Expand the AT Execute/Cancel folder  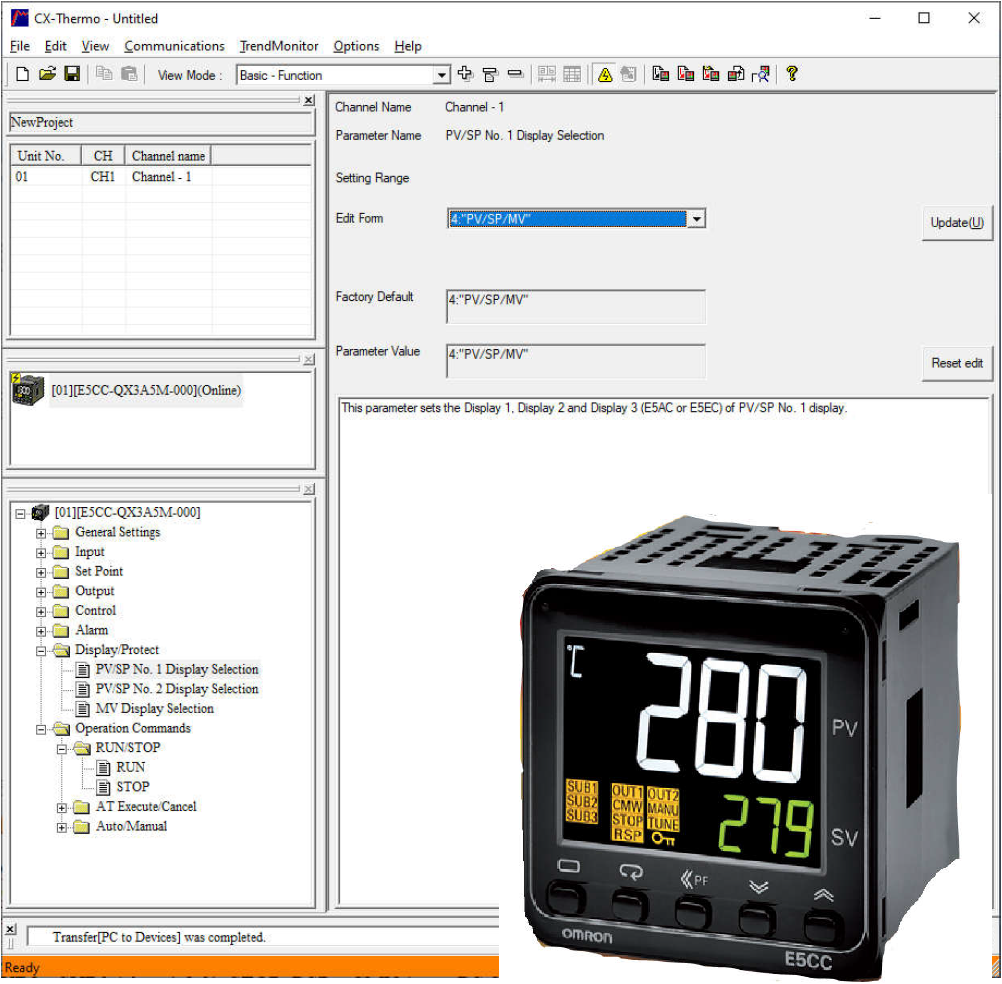pos(61,808)
